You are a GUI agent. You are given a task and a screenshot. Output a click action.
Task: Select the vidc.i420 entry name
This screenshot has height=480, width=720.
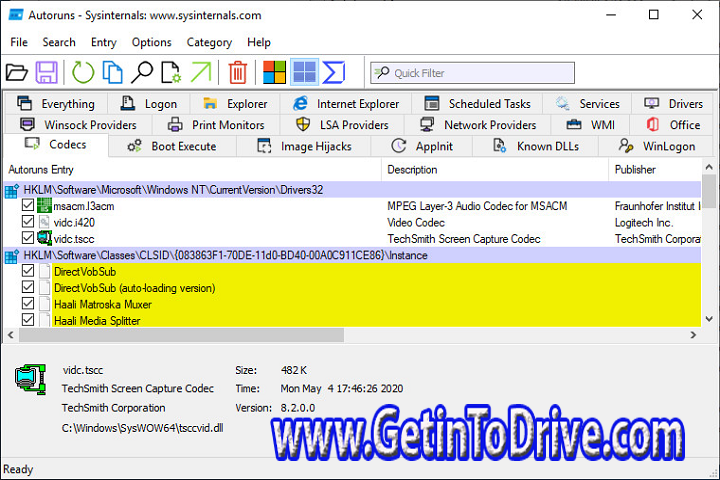[74, 223]
